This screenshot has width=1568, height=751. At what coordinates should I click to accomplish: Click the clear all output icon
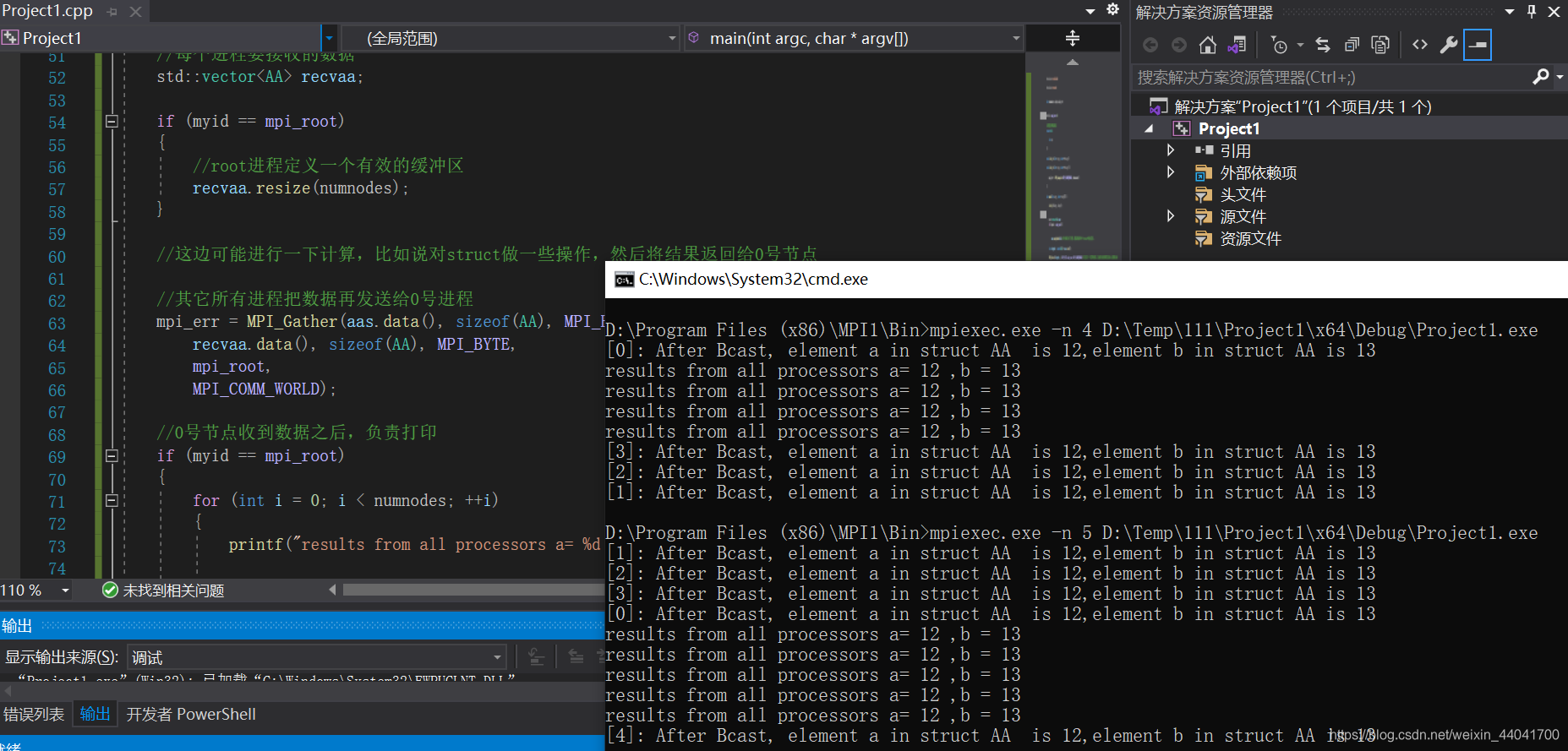pos(535,657)
